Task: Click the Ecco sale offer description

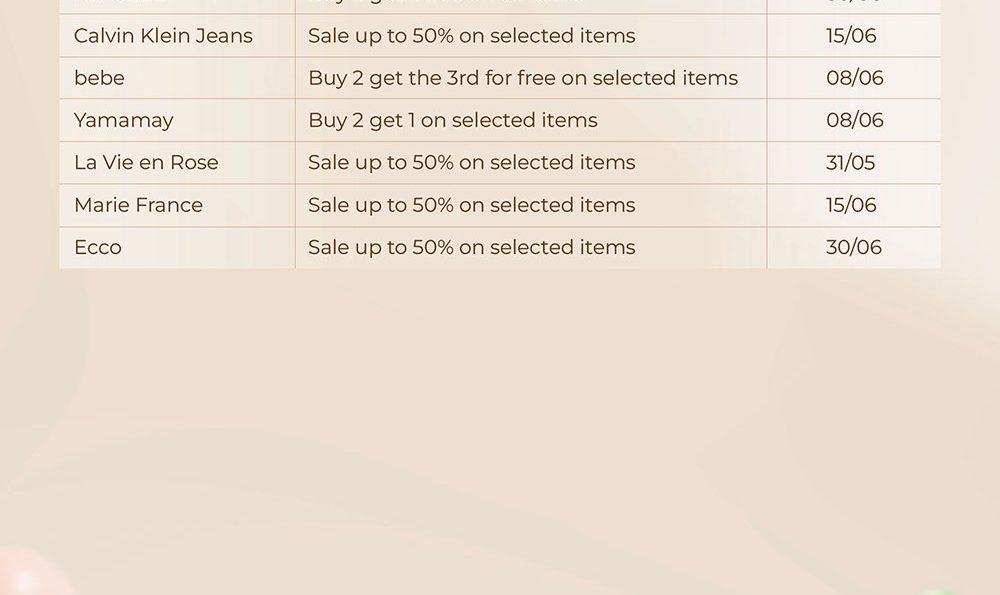Action: click(x=471, y=247)
